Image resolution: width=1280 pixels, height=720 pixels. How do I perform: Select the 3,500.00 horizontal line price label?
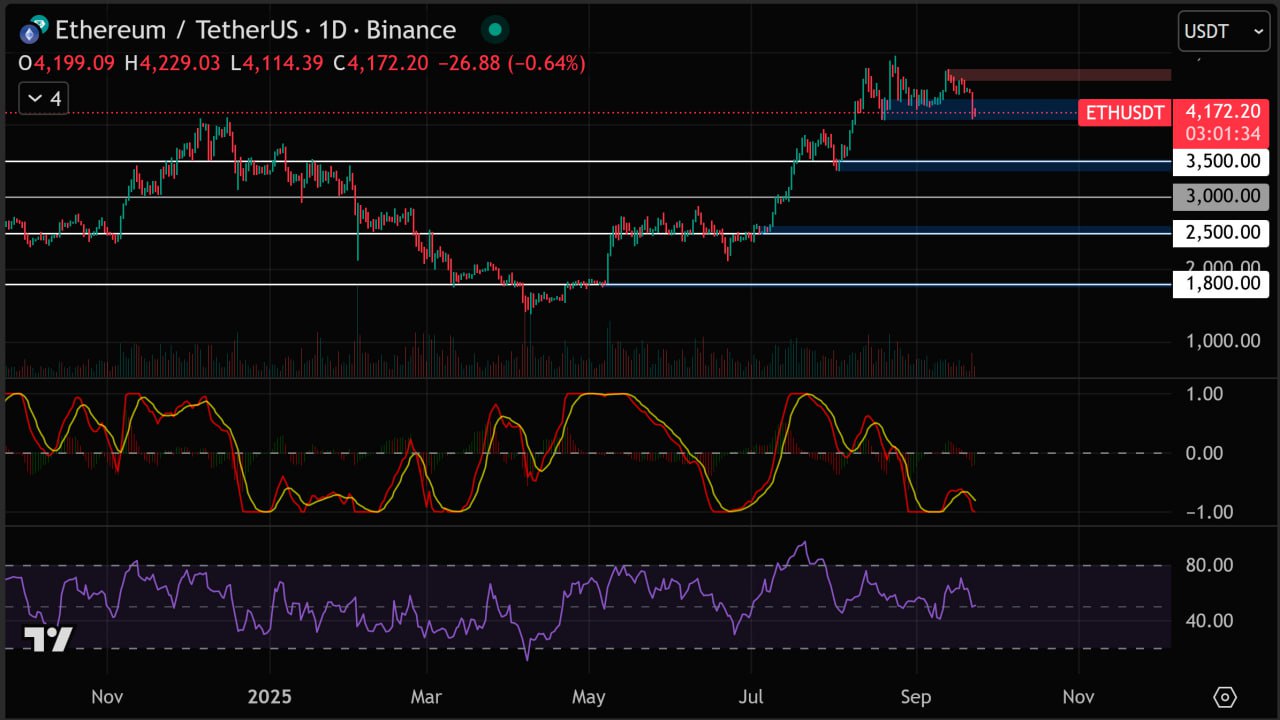(x=1222, y=161)
